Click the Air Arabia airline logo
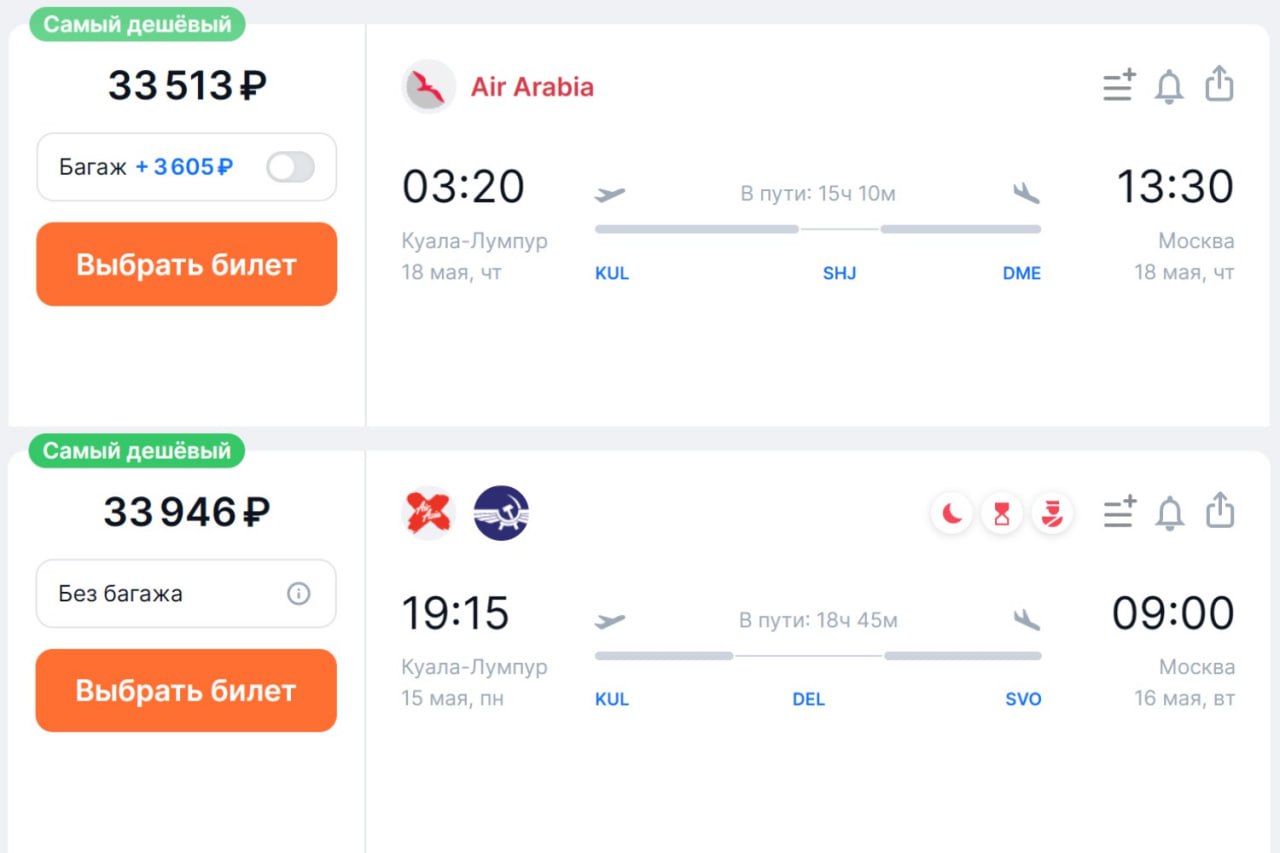 [x=428, y=87]
